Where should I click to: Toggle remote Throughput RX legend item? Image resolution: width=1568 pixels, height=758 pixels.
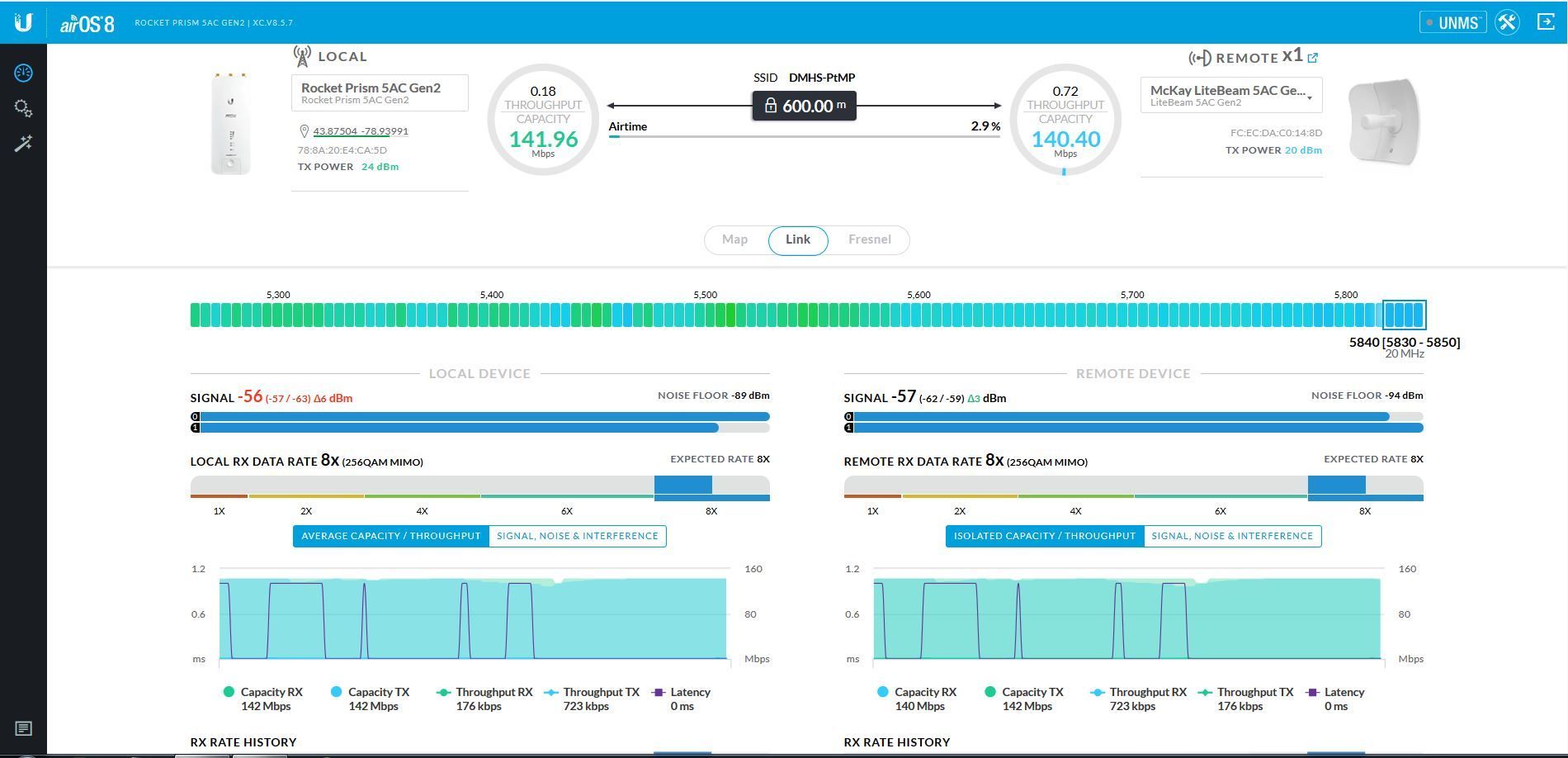click(x=1139, y=699)
